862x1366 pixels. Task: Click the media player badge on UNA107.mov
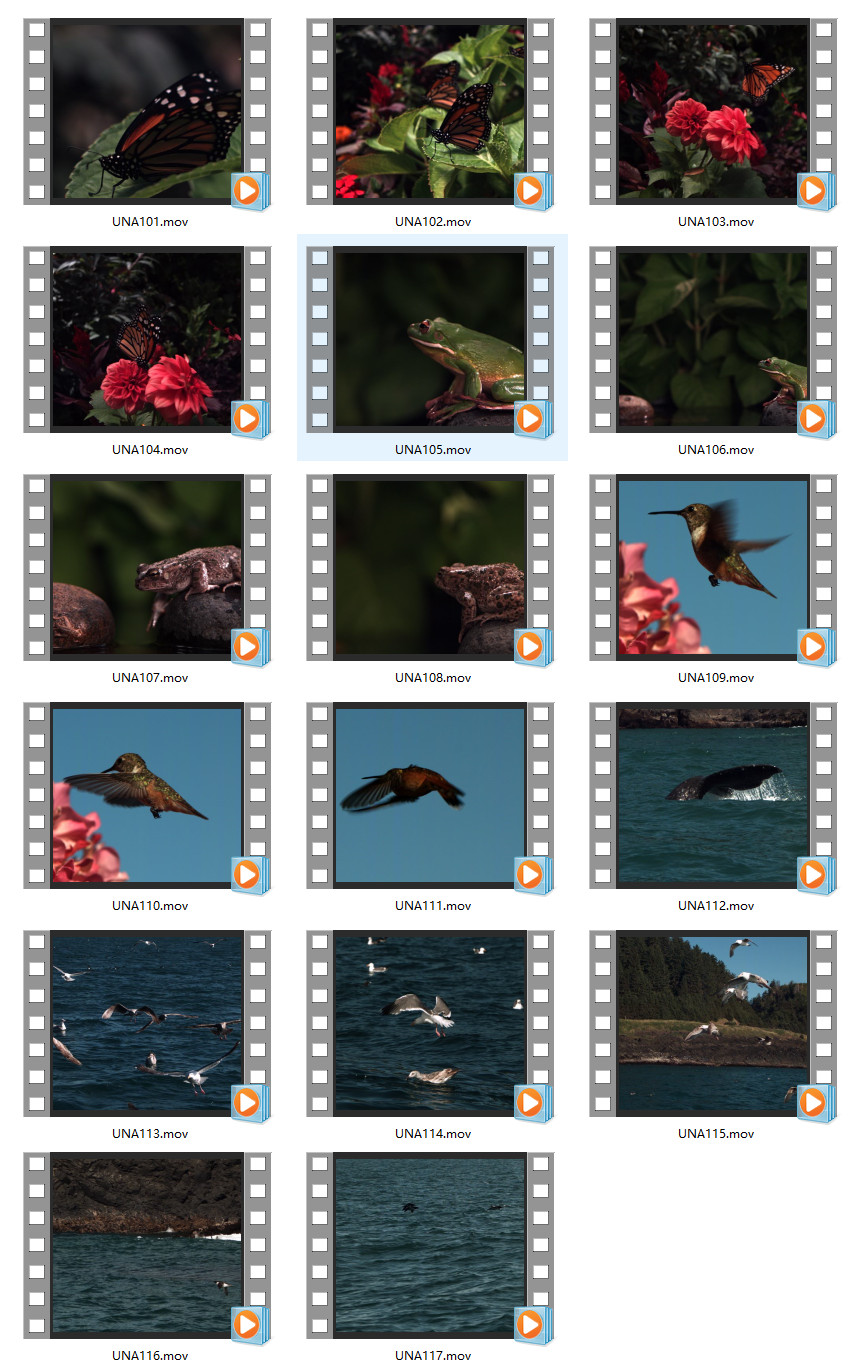coord(250,647)
